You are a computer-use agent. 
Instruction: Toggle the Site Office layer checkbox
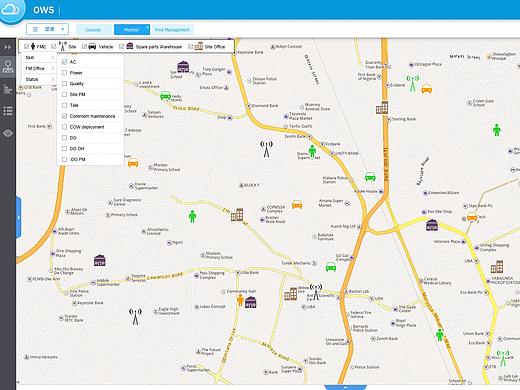click(190, 47)
